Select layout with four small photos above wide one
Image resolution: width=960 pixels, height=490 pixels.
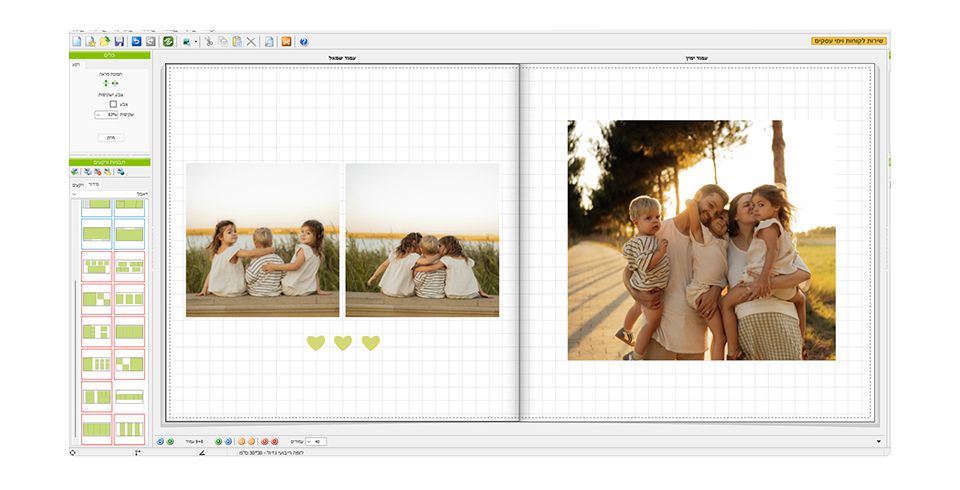click(97, 266)
